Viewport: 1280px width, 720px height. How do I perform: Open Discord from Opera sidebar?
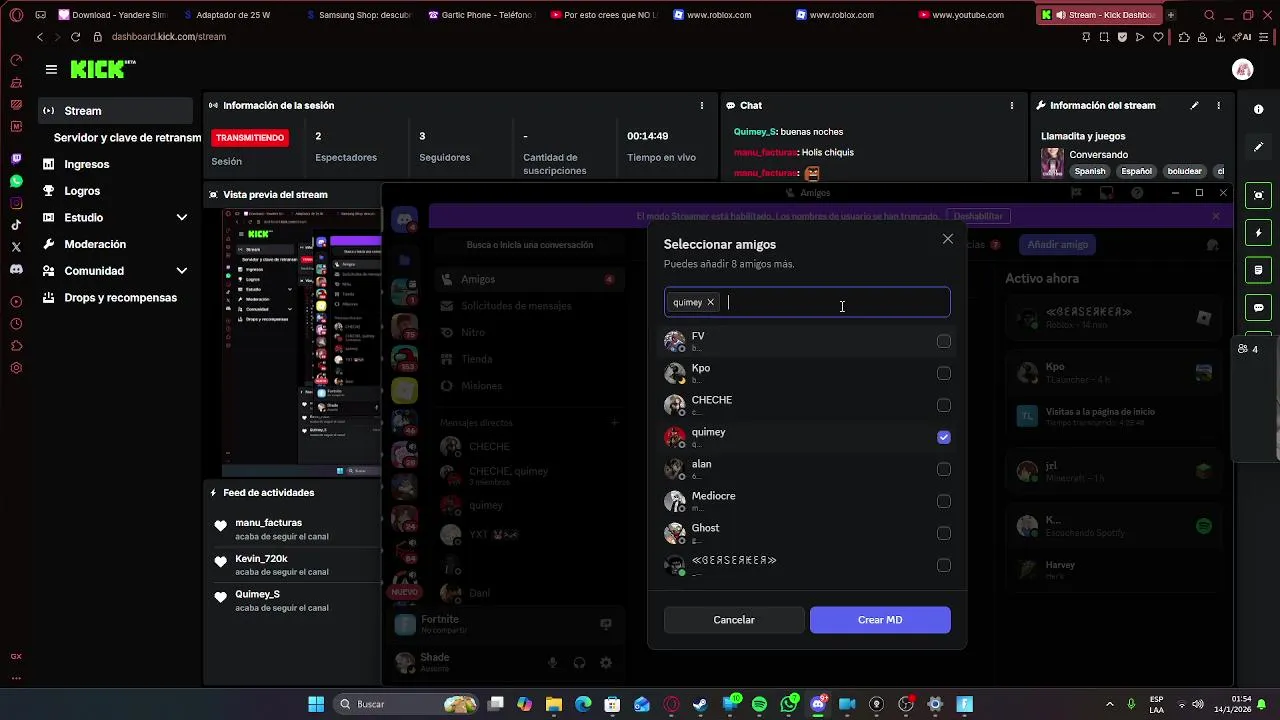pyautogui.click(x=16, y=269)
